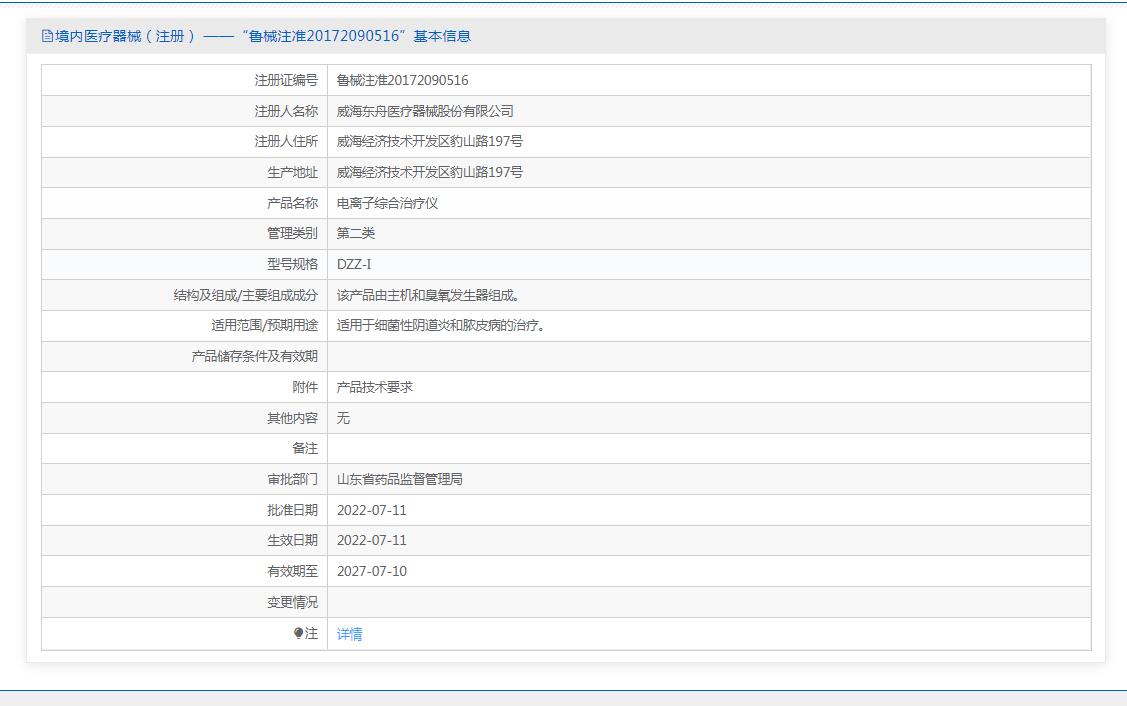Click the header title 境内医疗器械（注册）基本信息
This screenshot has width=1127, height=706.
click(x=263, y=36)
